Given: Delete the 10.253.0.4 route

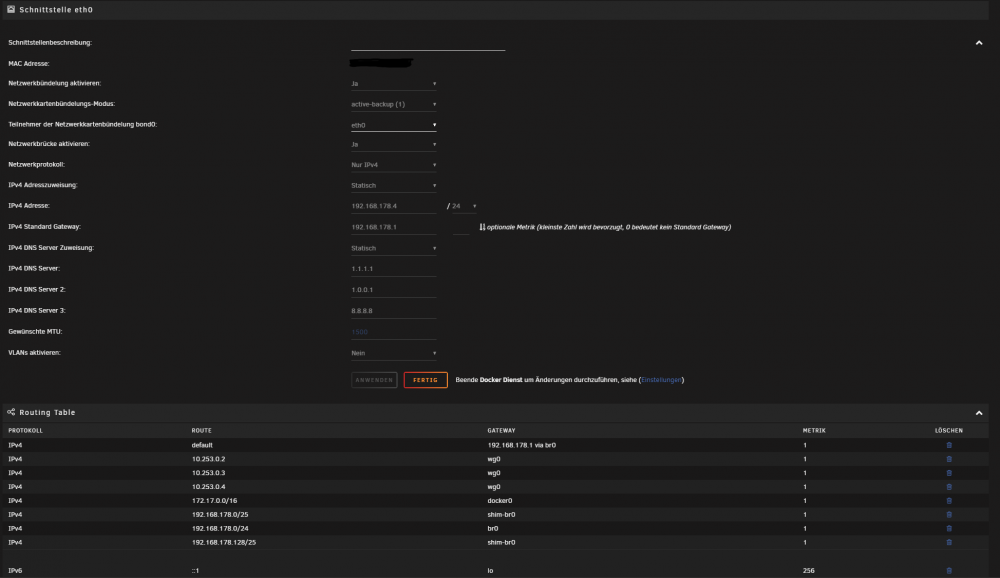Looking at the screenshot, I should coord(948,487).
